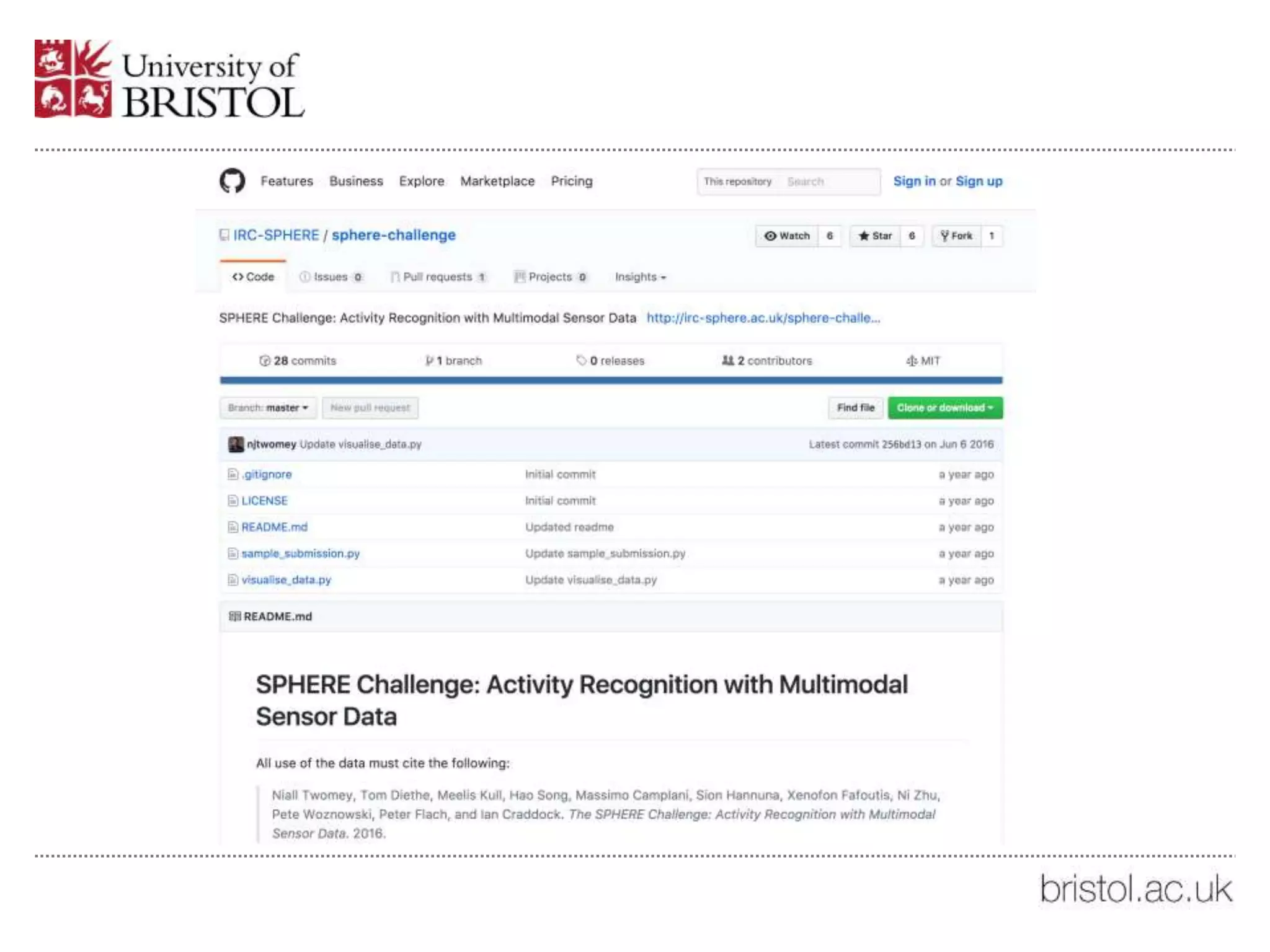Screen dimensions: 1270x952
Task: Open commit hash 256bd13
Action: tap(902, 444)
